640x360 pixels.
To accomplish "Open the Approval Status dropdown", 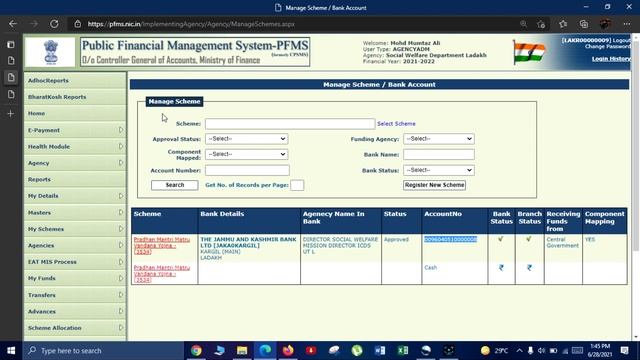I will (247, 139).
